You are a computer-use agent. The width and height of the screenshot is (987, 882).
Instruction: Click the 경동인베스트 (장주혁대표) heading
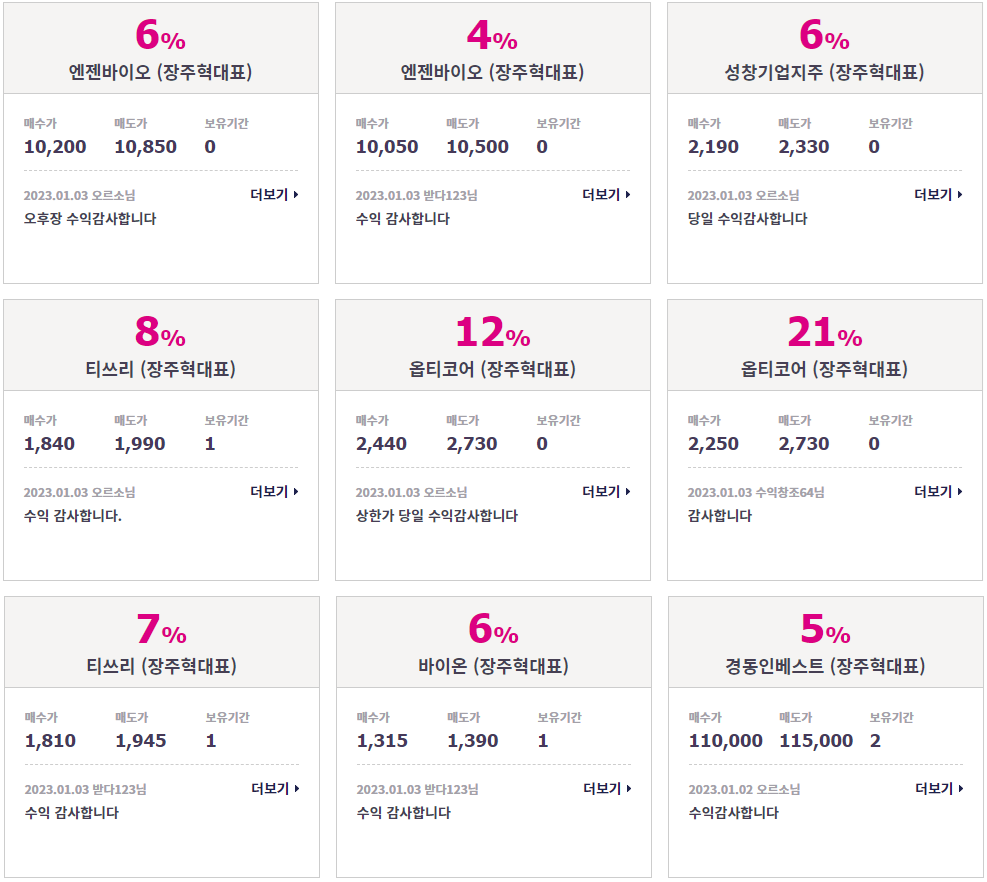coord(825,666)
